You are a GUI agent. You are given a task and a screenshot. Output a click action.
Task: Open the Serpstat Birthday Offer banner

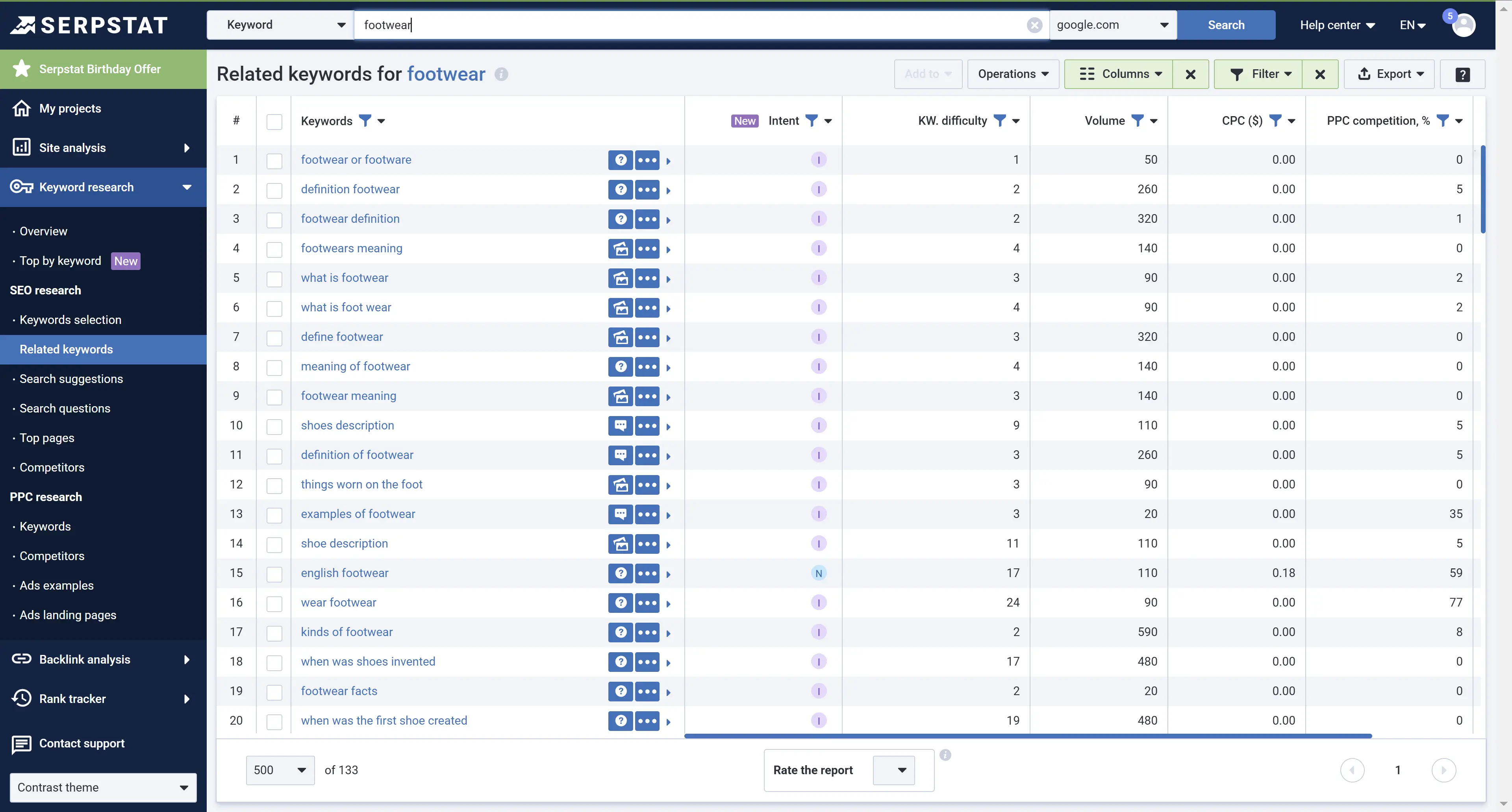[x=103, y=69]
